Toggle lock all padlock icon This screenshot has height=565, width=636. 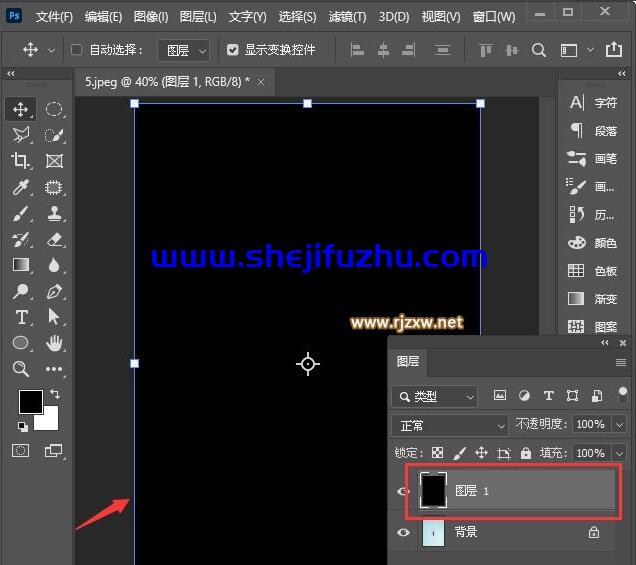pos(526,453)
